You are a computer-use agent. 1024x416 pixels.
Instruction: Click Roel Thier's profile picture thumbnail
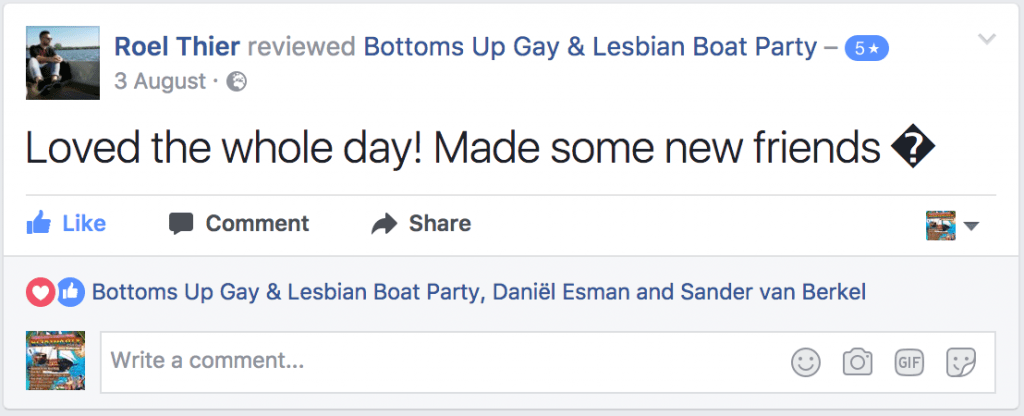point(62,63)
